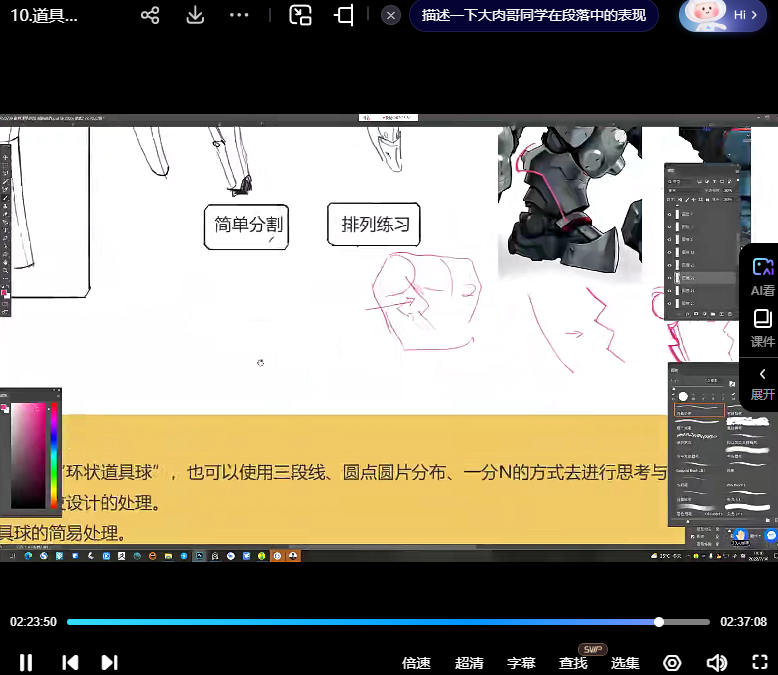Click the share icon in top bar
Image resolution: width=778 pixels, height=675 pixels.
click(150, 15)
